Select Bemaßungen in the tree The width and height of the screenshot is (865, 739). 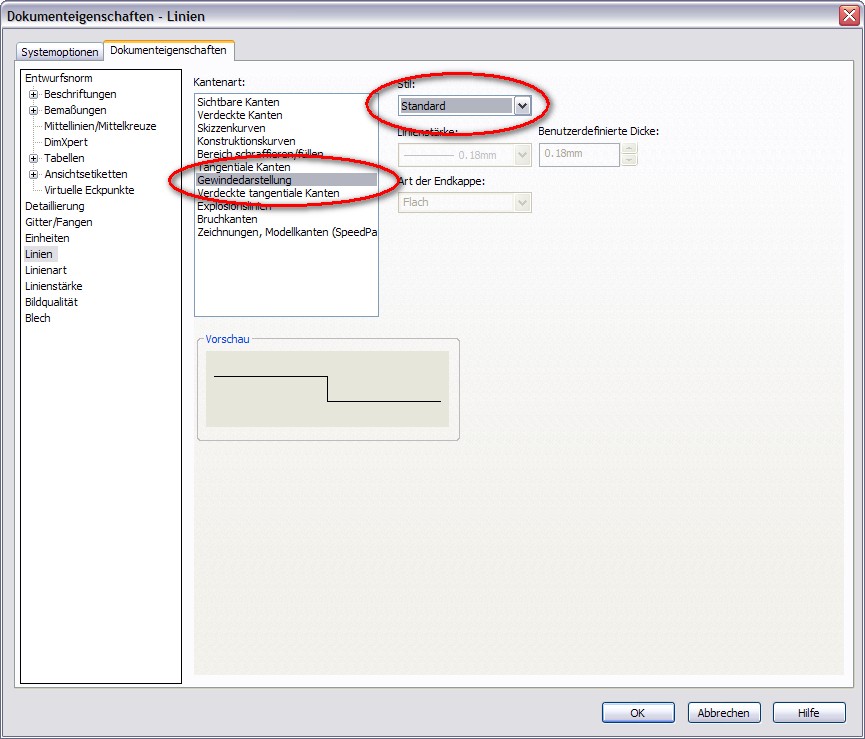point(75,110)
